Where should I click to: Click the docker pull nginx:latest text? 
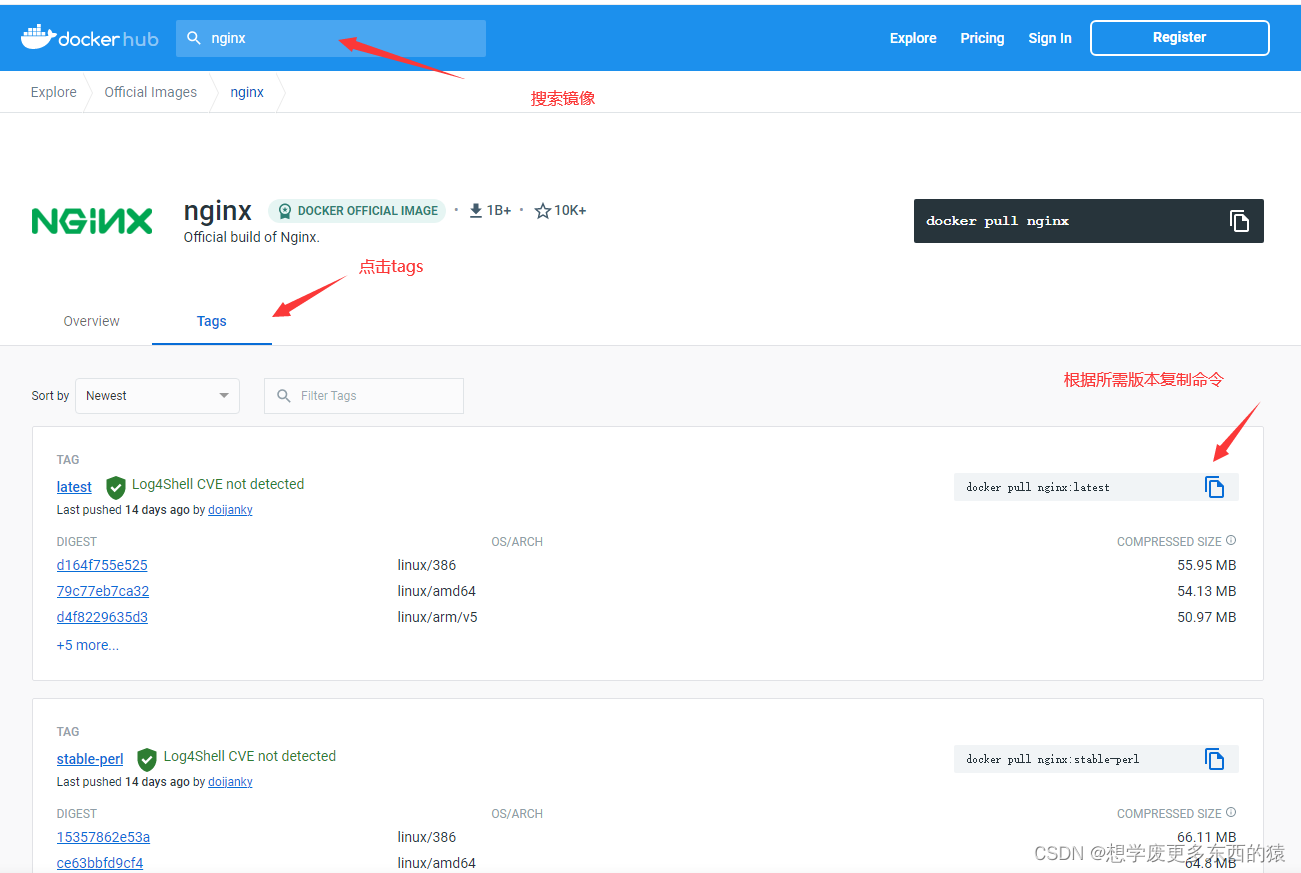click(x=1038, y=487)
